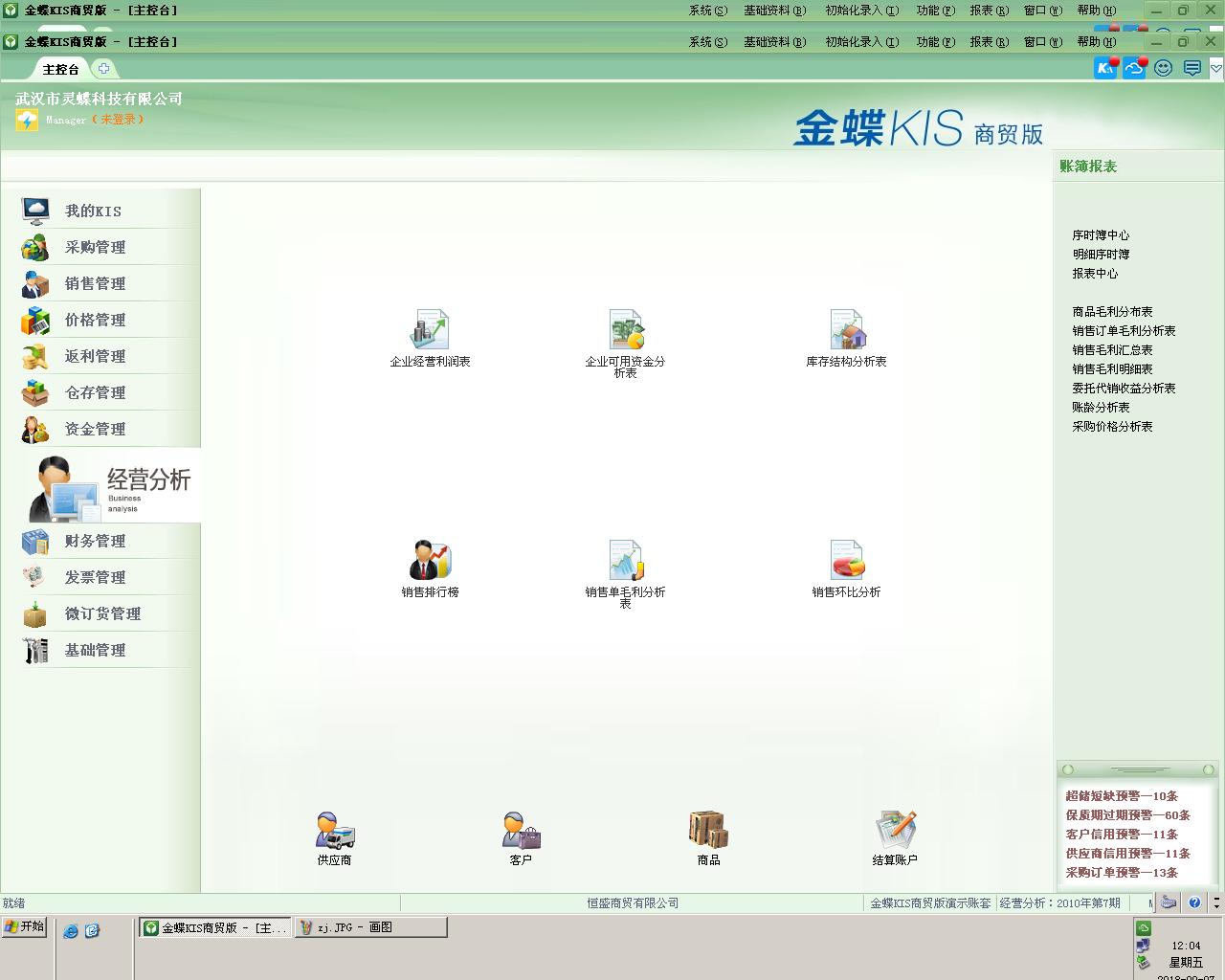Click the 开始 Start button
The image size is (1225, 980).
(x=24, y=926)
